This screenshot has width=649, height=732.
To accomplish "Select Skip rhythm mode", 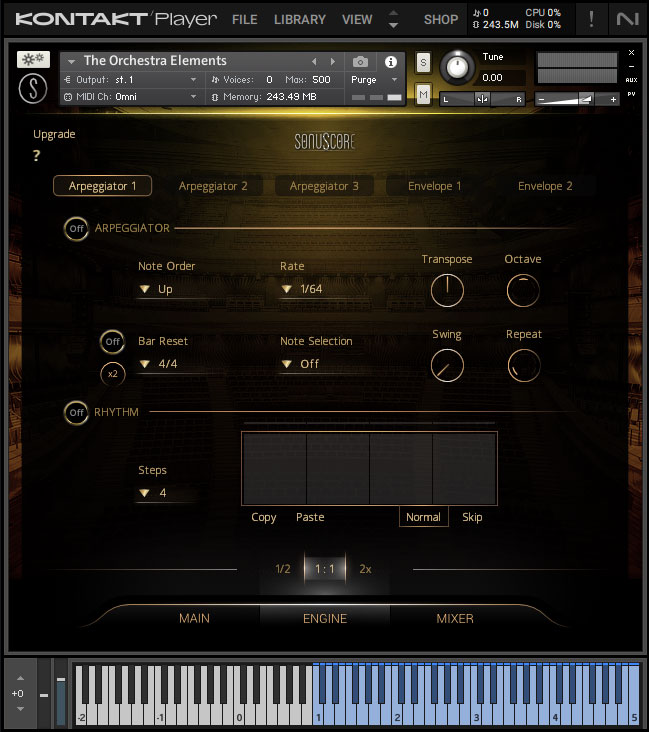I will pyautogui.click(x=472, y=517).
